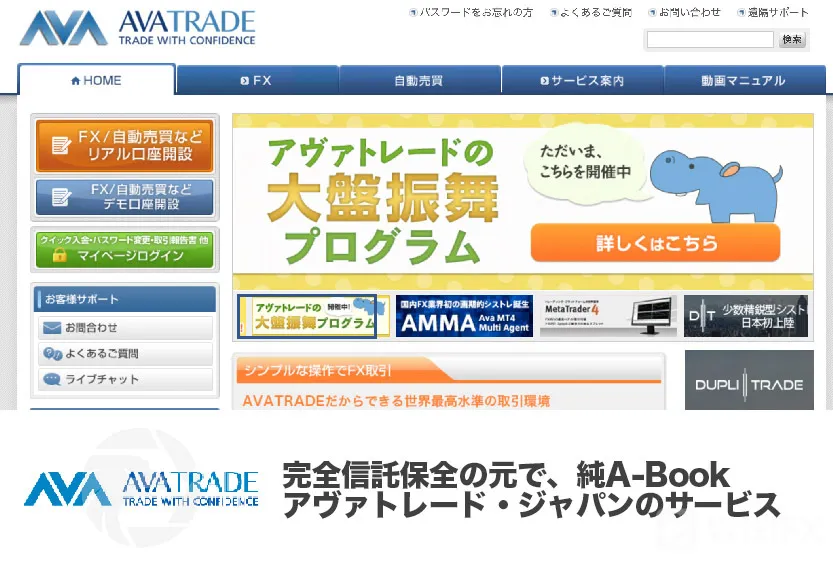Click the arrow icon beside サービス案内
The height and width of the screenshot is (568, 833).
(545, 81)
